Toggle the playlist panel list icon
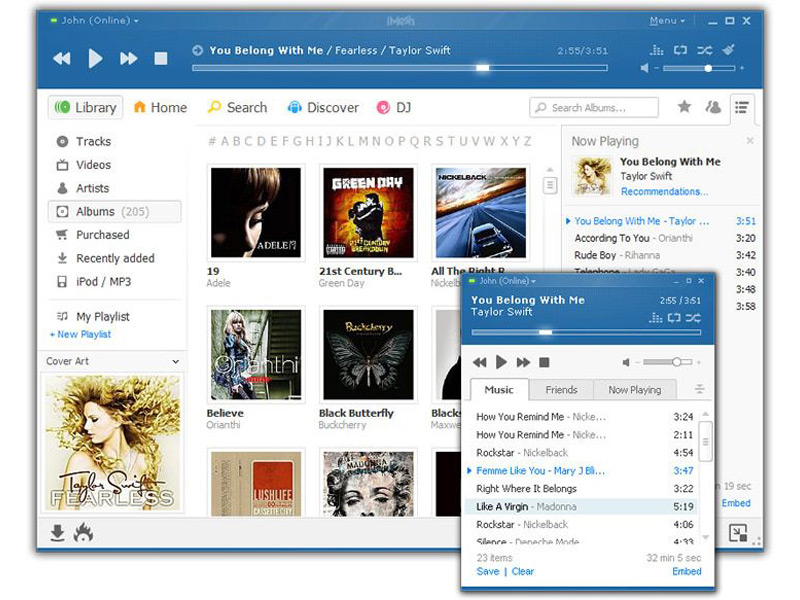Screen dimensions: 800x600 (741, 107)
